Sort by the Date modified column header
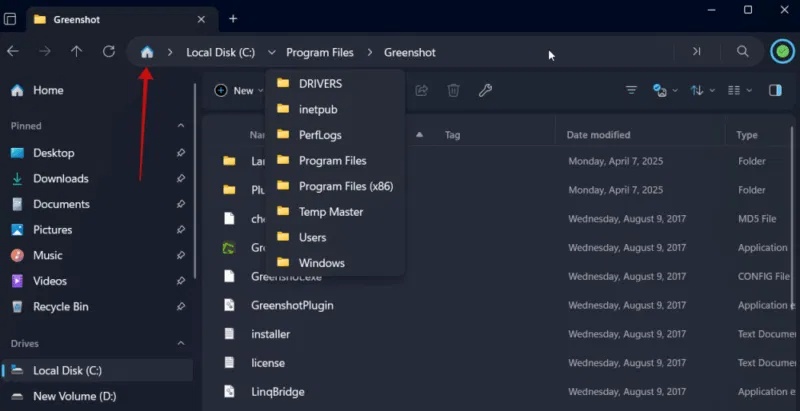 (x=598, y=135)
